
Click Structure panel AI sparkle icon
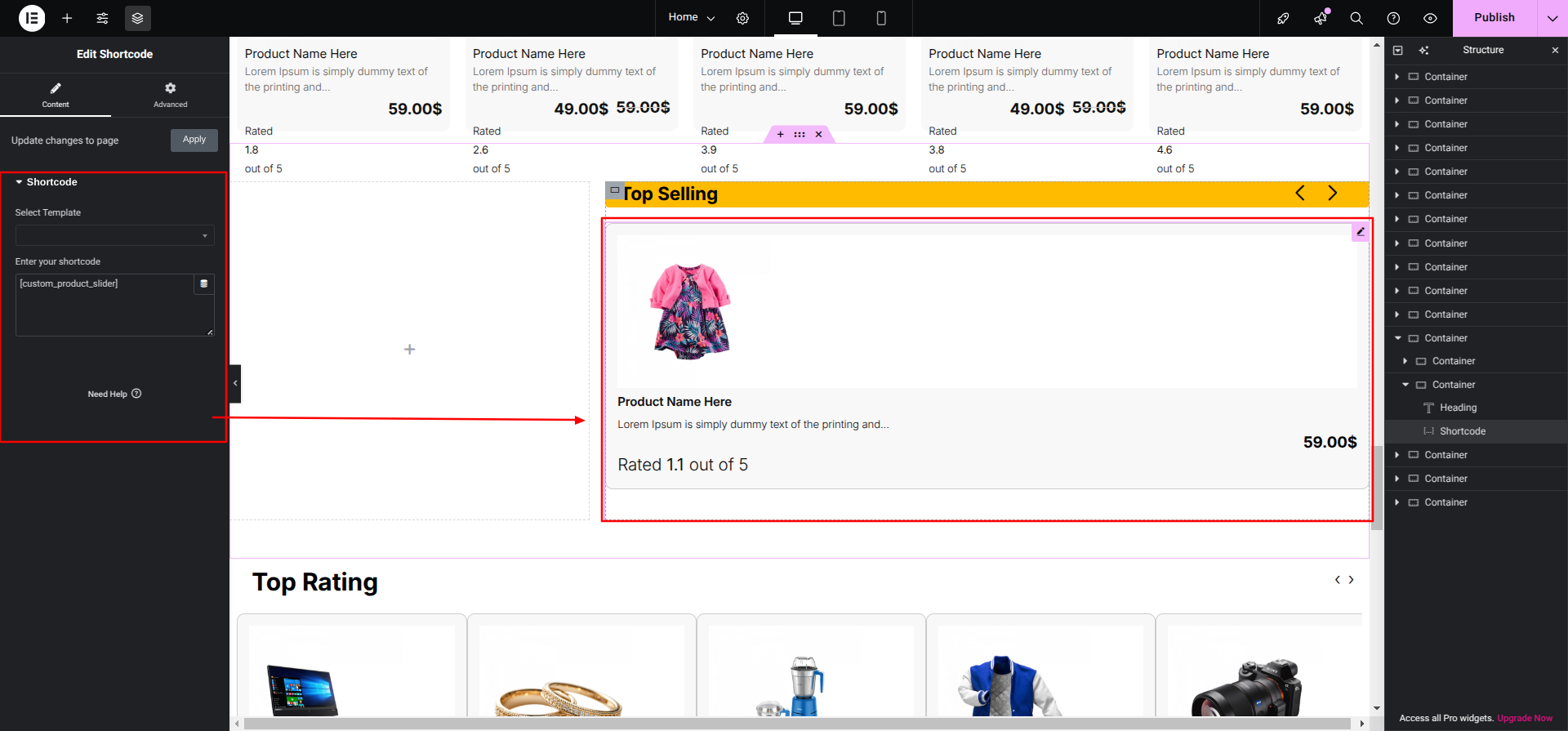click(1424, 51)
